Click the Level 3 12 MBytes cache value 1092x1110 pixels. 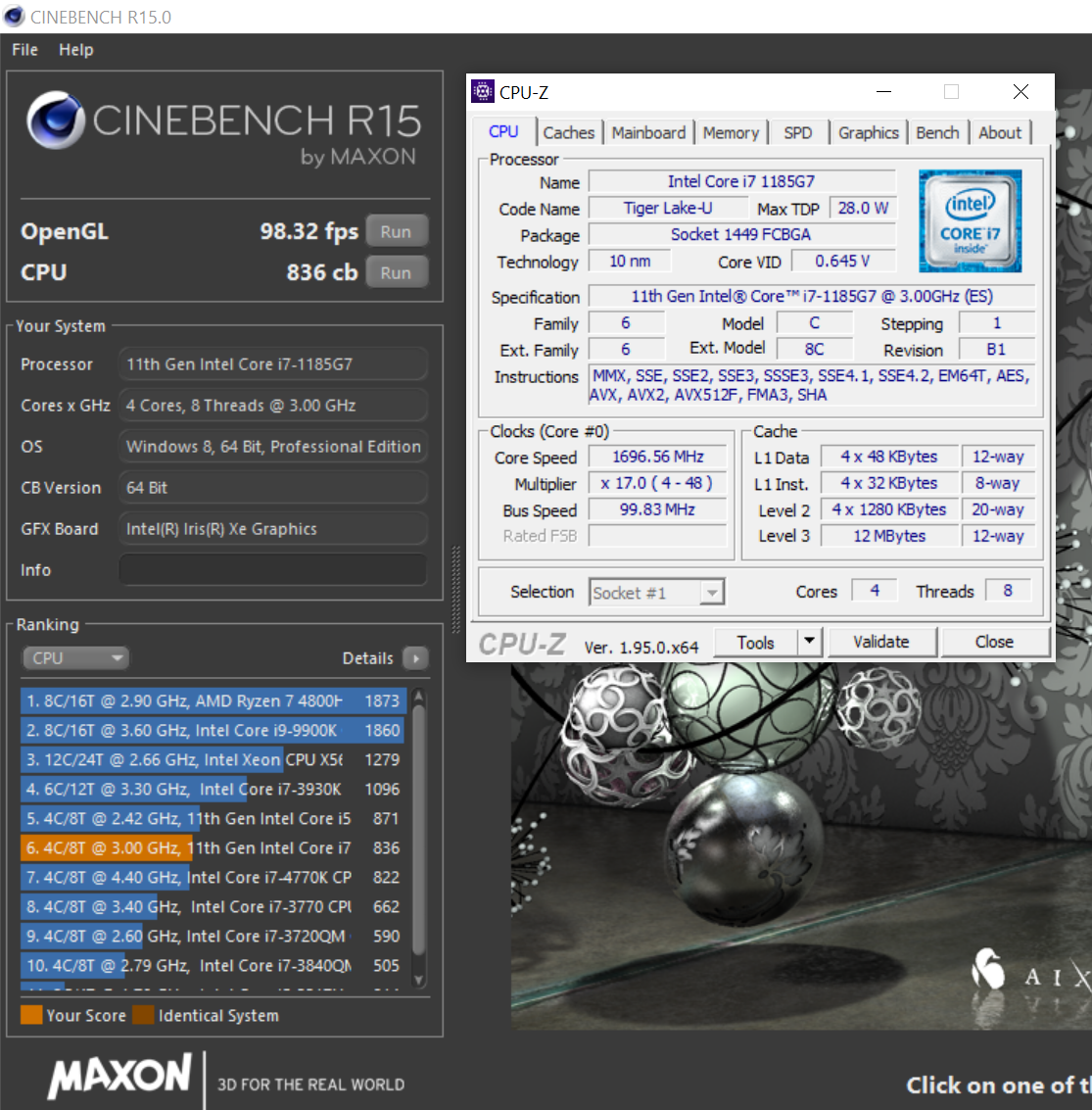889,536
